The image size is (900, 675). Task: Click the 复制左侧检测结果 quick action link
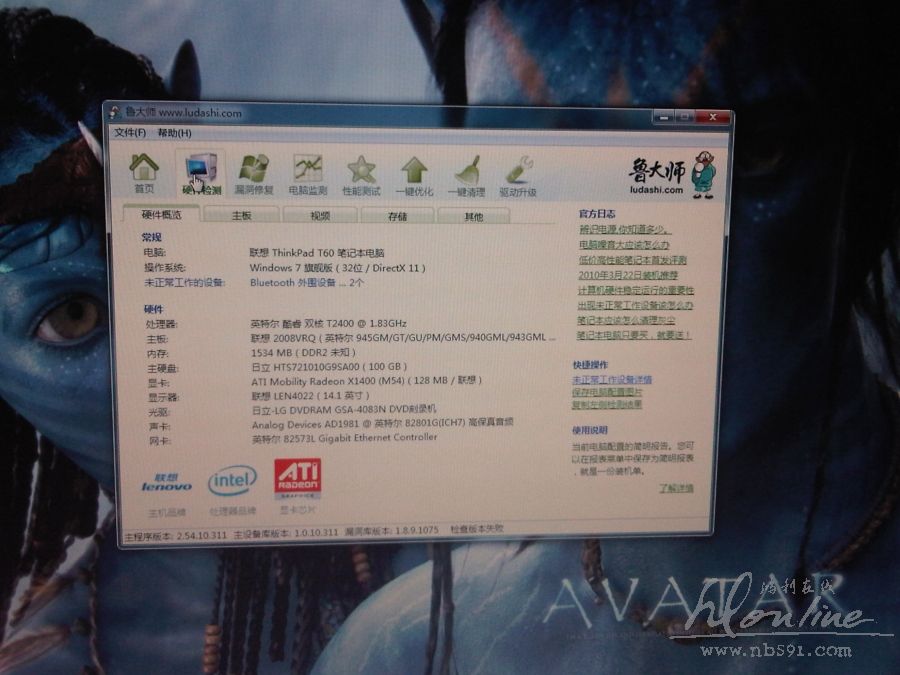click(x=607, y=405)
